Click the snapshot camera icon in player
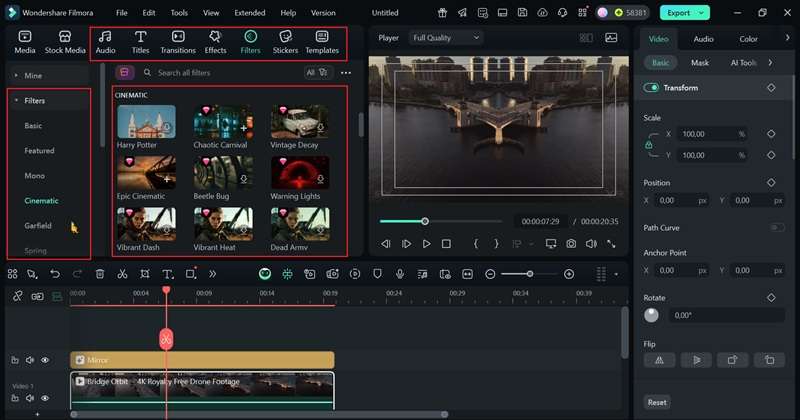 coord(571,244)
